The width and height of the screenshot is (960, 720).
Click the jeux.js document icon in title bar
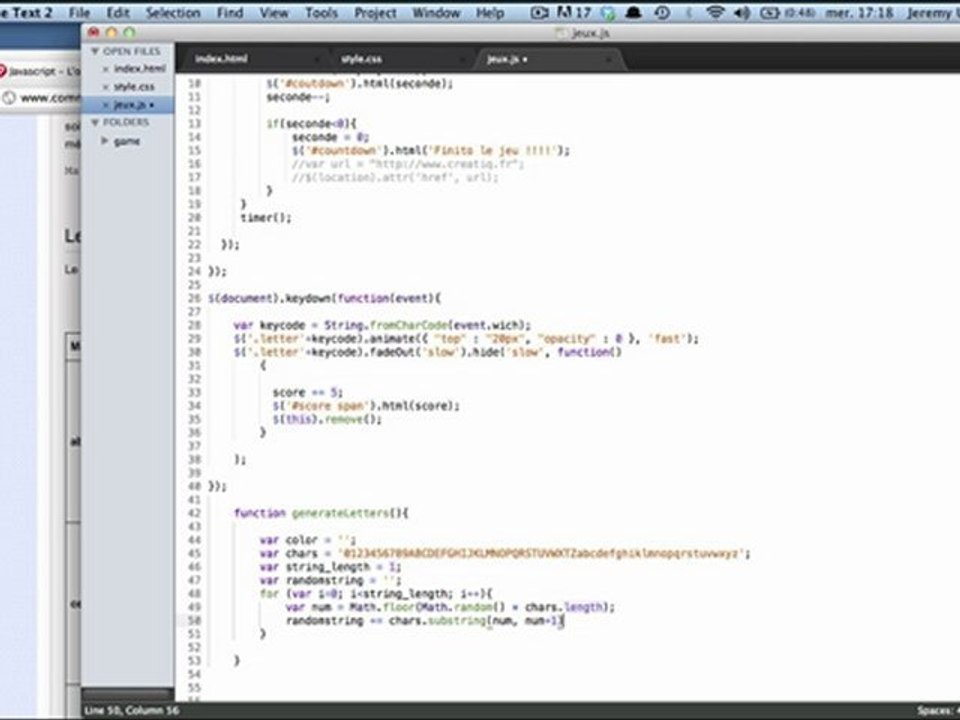[x=561, y=33]
